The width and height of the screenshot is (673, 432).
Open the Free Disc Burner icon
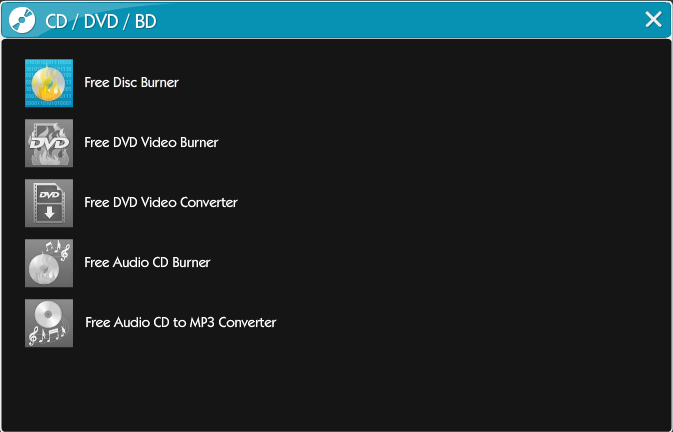[49, 83]
